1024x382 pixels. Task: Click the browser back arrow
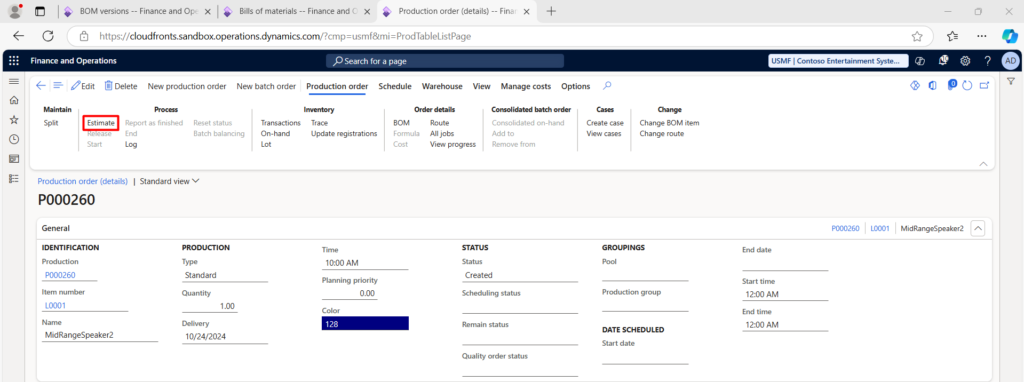(18, 37)
